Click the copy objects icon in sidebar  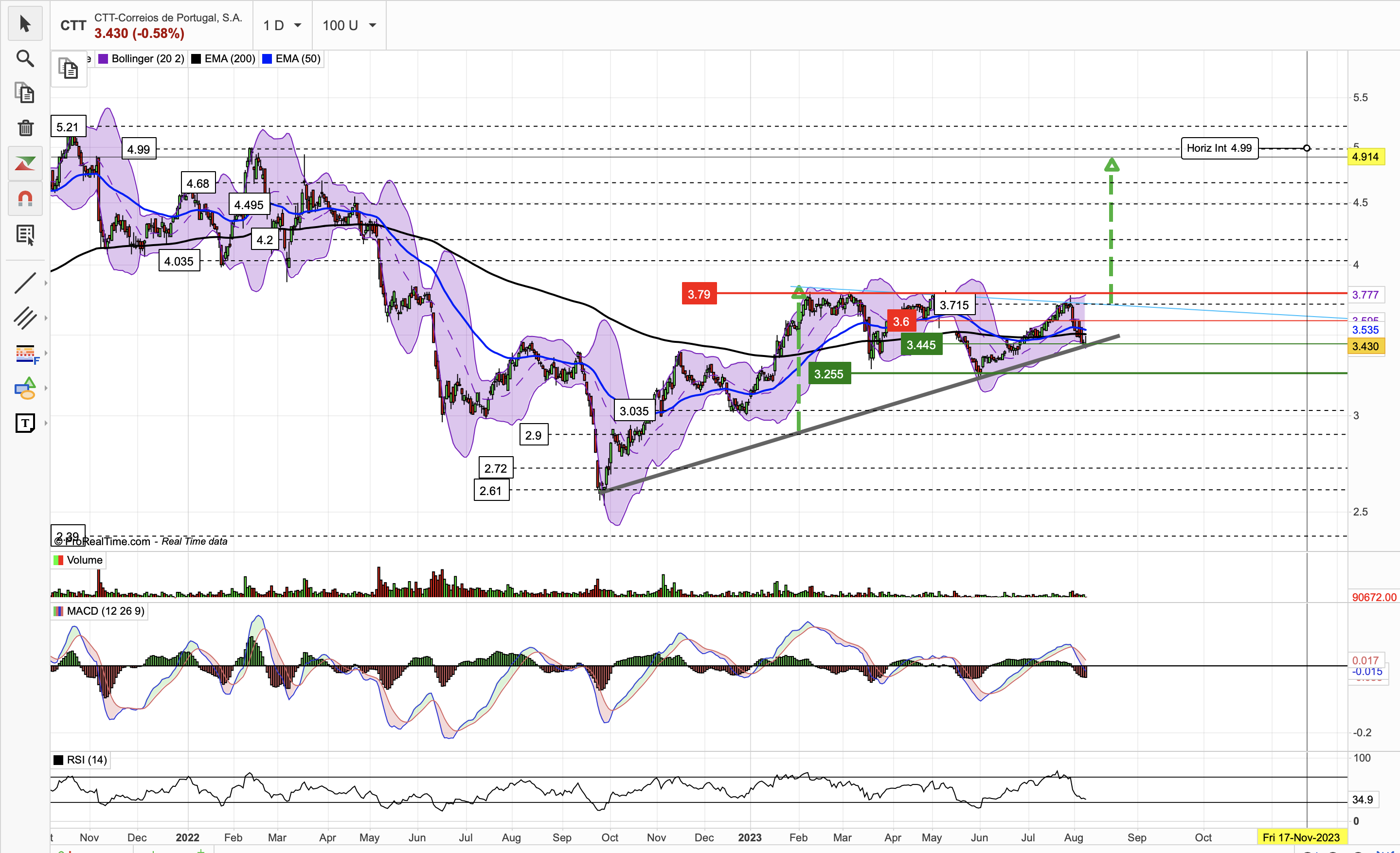pyautogui.click(x=25, y=93)
